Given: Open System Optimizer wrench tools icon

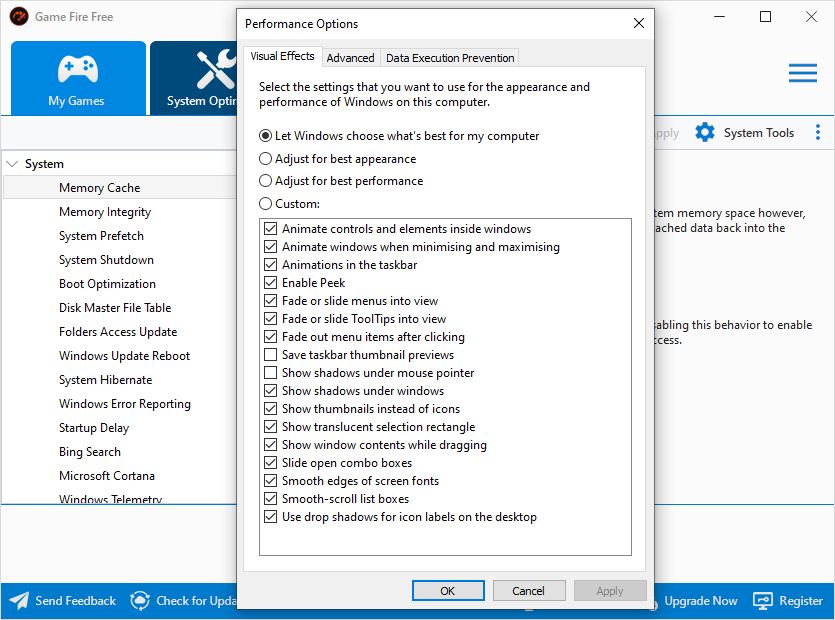Looking at the screenshot, I should [216, 70].
